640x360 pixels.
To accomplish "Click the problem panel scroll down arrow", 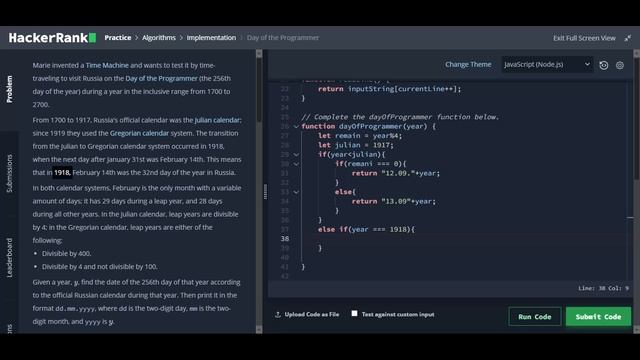I will [259, 329].
